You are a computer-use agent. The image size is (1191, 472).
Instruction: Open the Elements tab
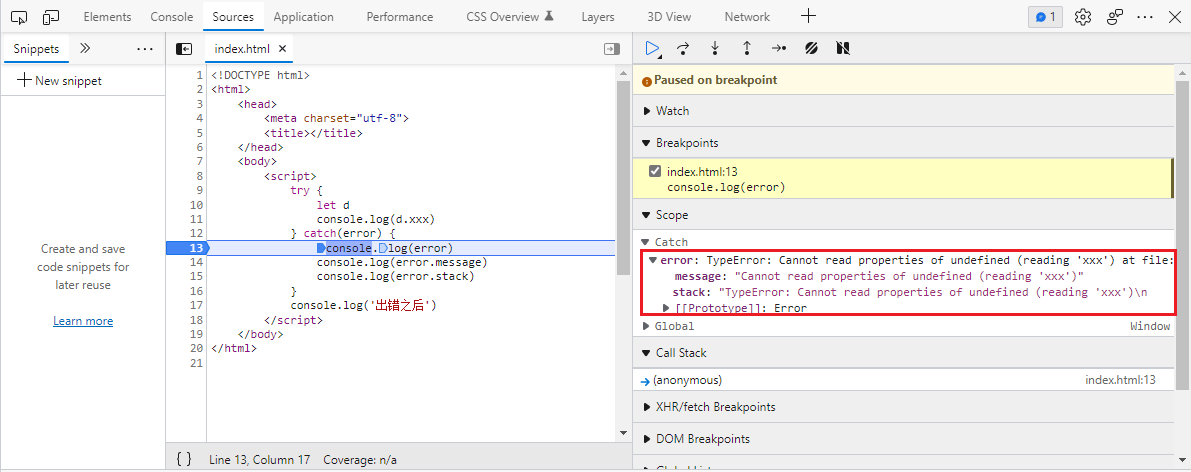(107, 17)
